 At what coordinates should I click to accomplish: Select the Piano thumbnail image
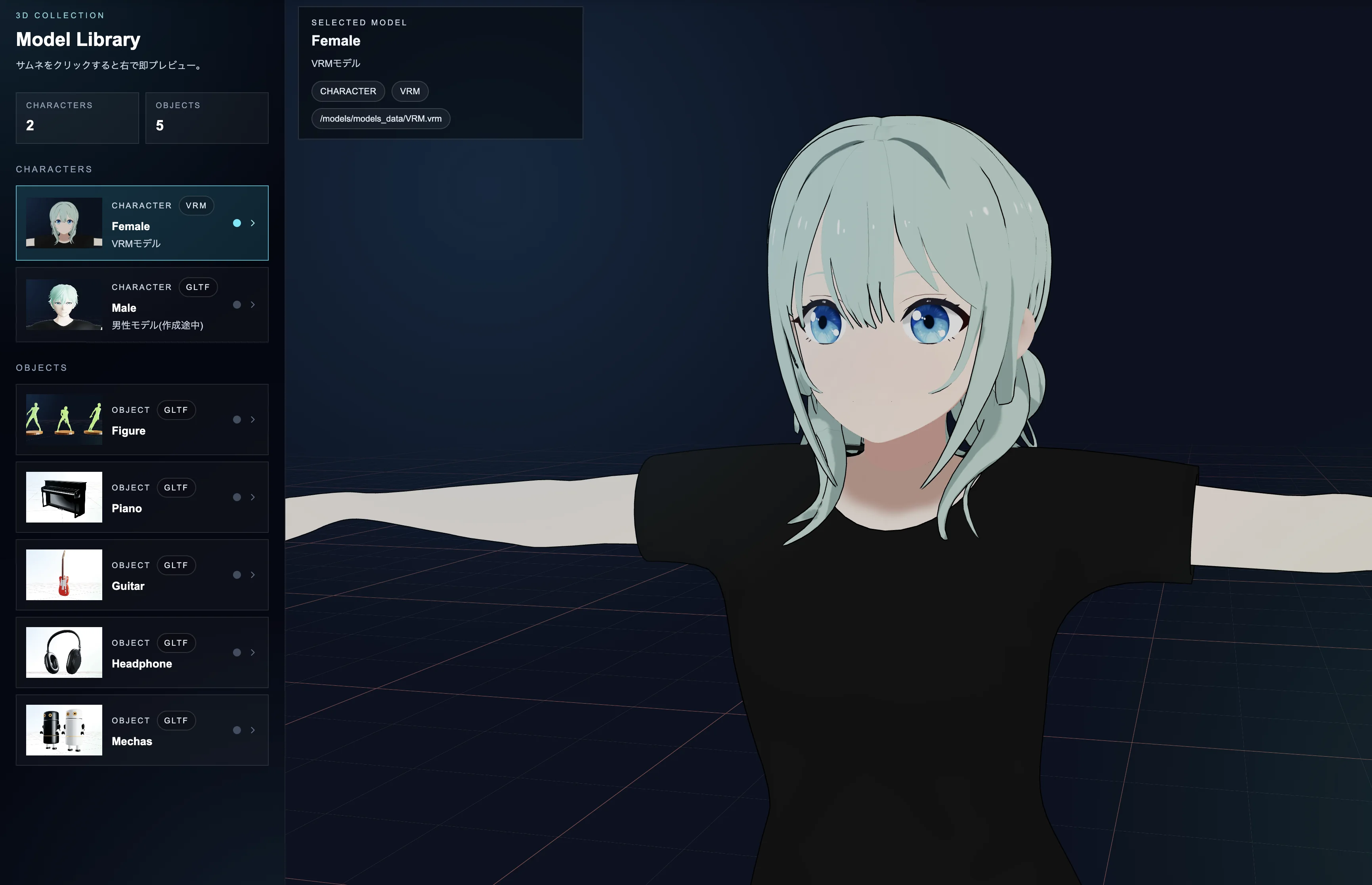(x=64, y=497)
